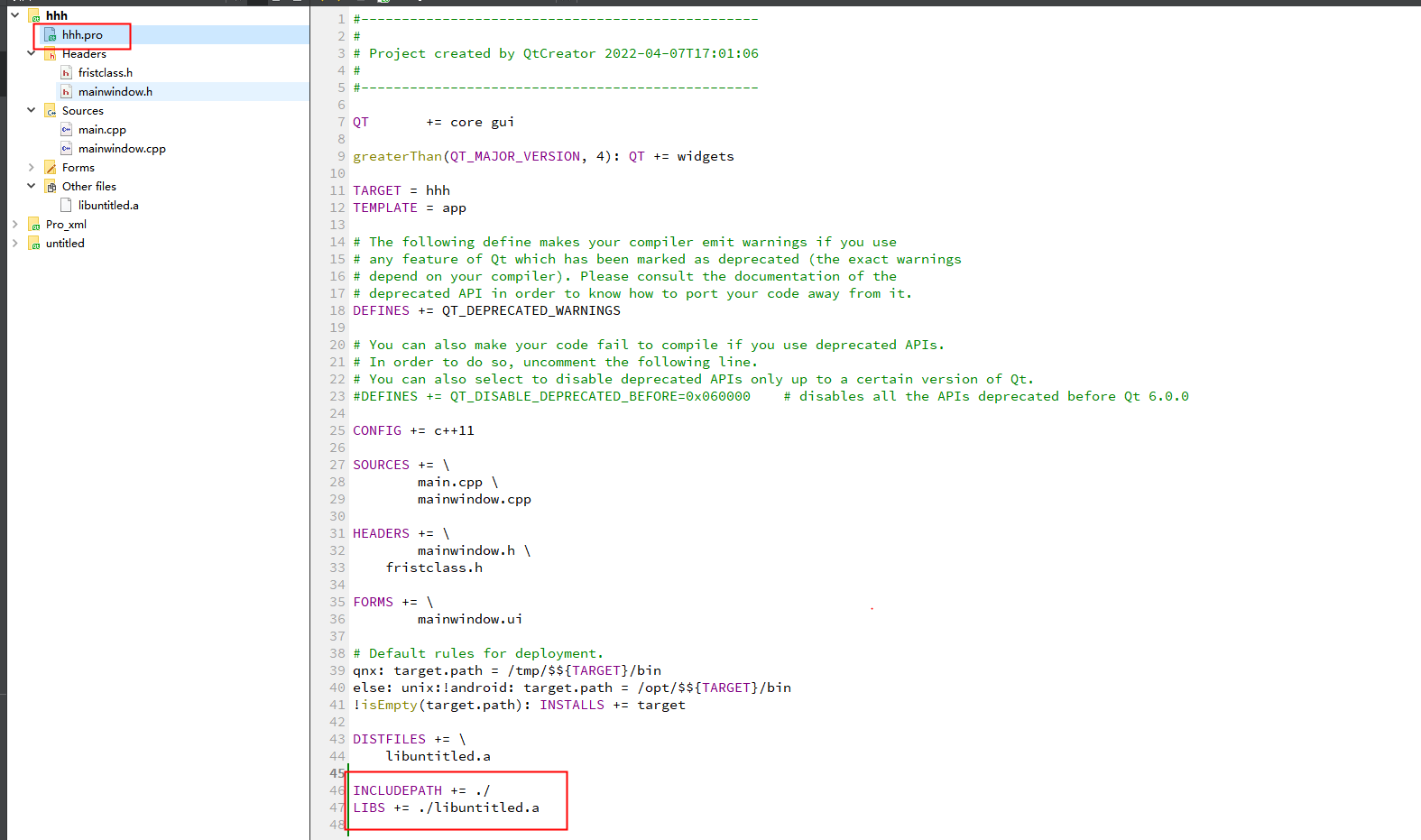Collapse the Sources folder
The width and height of the screenshot is (1421, 840).
[x=31, y=110]
